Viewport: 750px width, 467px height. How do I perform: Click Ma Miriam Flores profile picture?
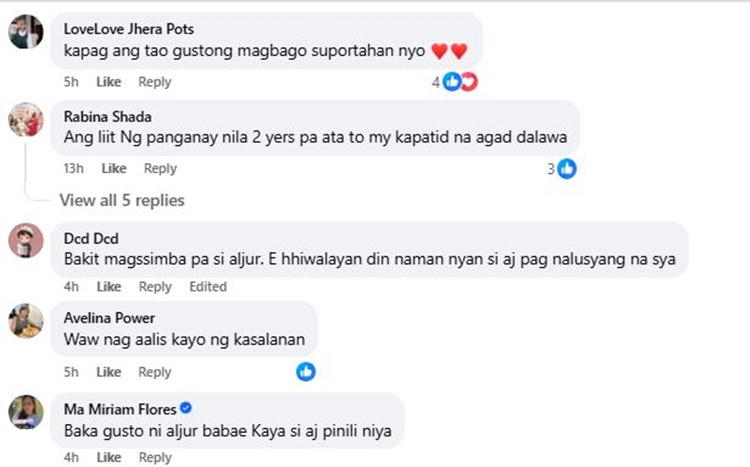pos(25,412)
